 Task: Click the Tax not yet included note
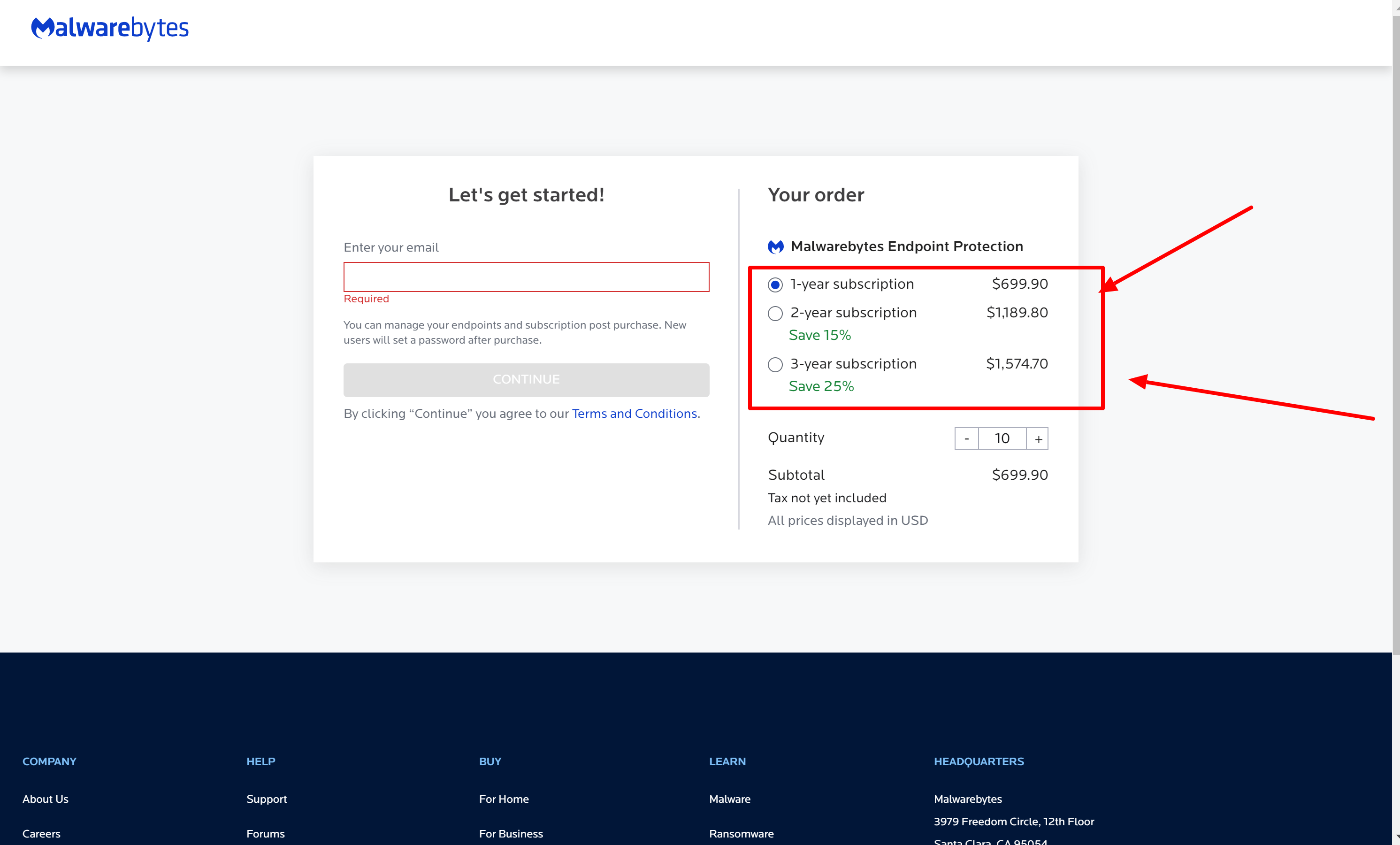tap(826, 499)
